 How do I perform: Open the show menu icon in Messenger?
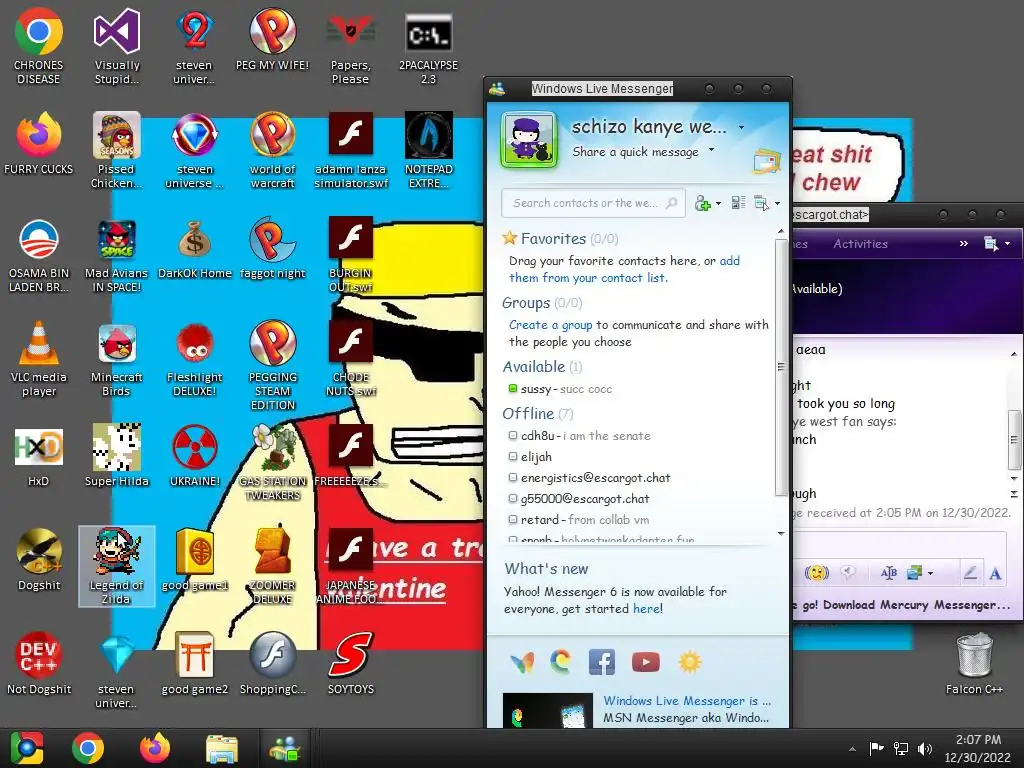click(761, 203)
